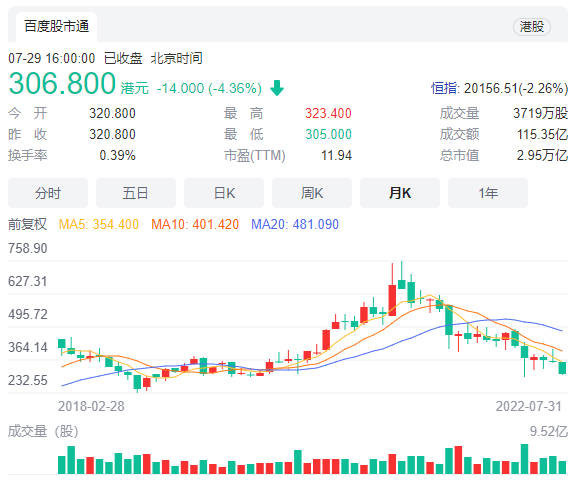This screenshot has width=585, height=487.
Task: Click the MA5: 354.400 indicator
Action: coord(99,224)
